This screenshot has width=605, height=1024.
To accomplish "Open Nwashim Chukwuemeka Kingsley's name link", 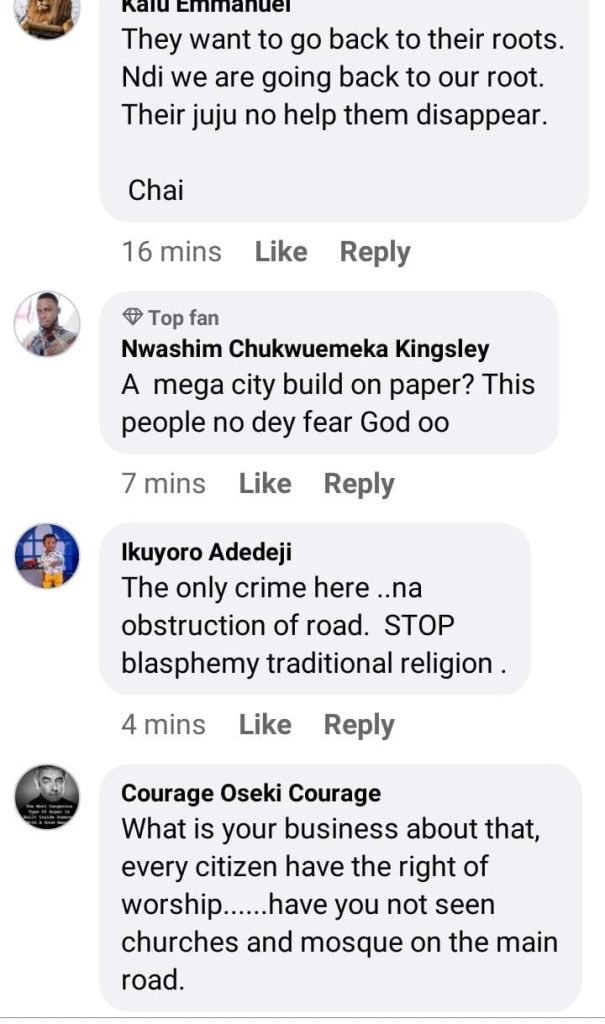I will tap(305, 349).
